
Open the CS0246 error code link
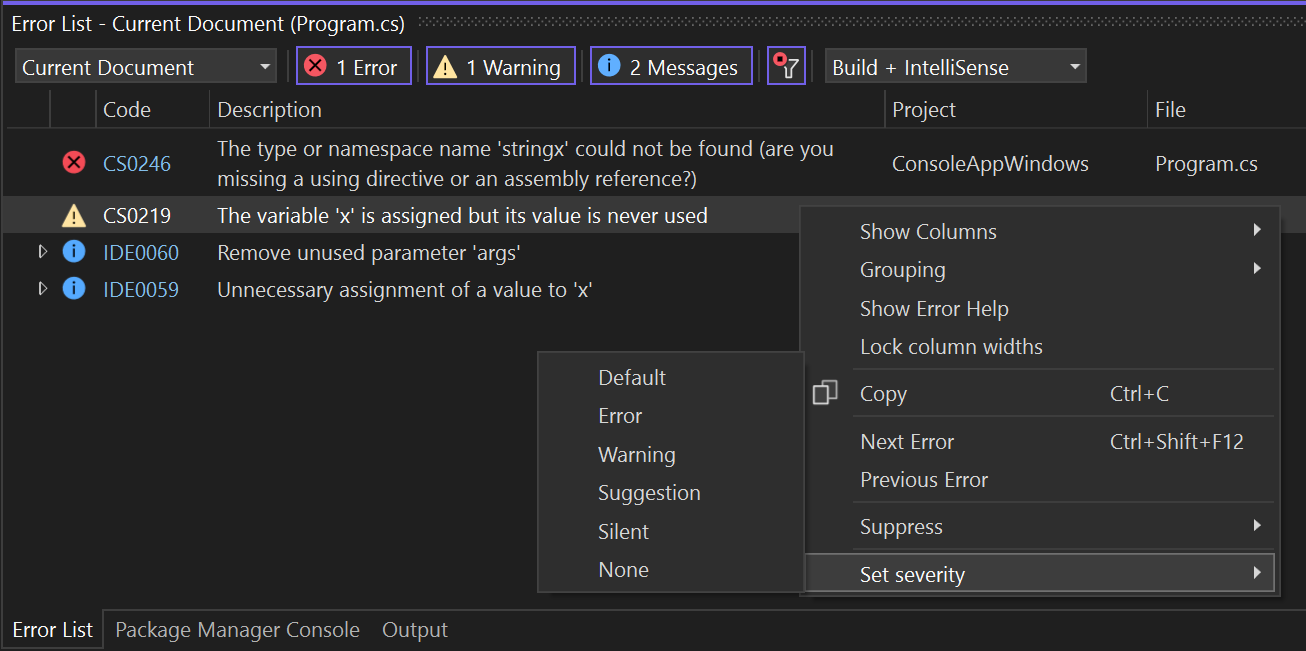137,162
